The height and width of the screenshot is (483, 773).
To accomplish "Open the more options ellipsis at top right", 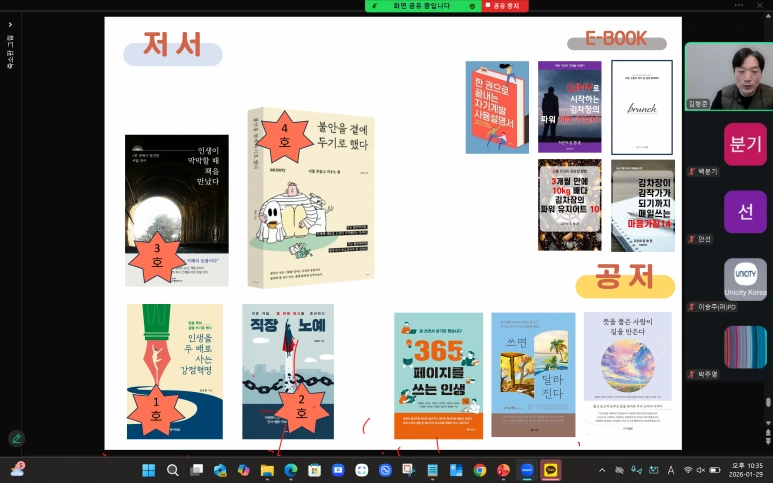I will (738, 5).
